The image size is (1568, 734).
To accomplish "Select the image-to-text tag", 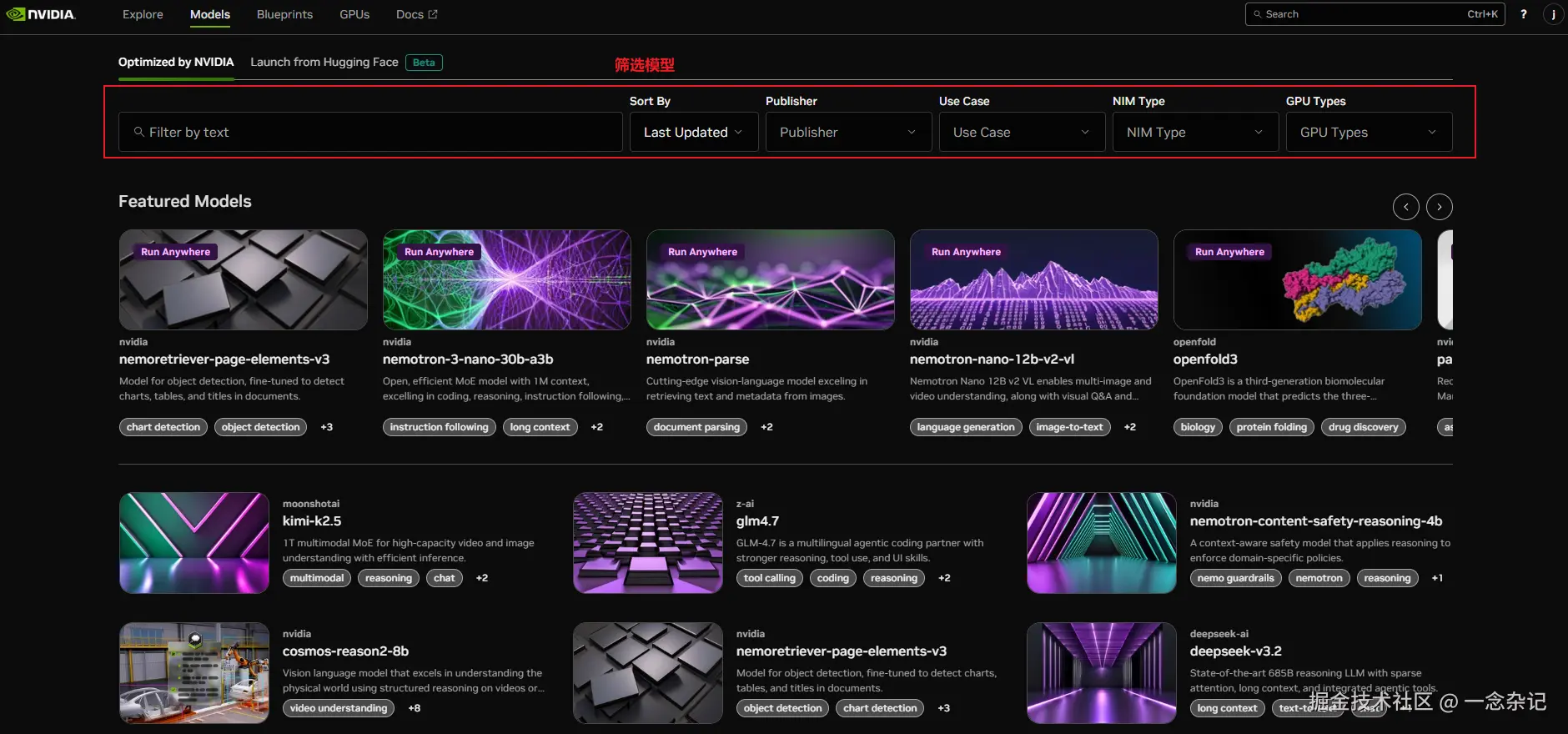I will point(1069,427).
